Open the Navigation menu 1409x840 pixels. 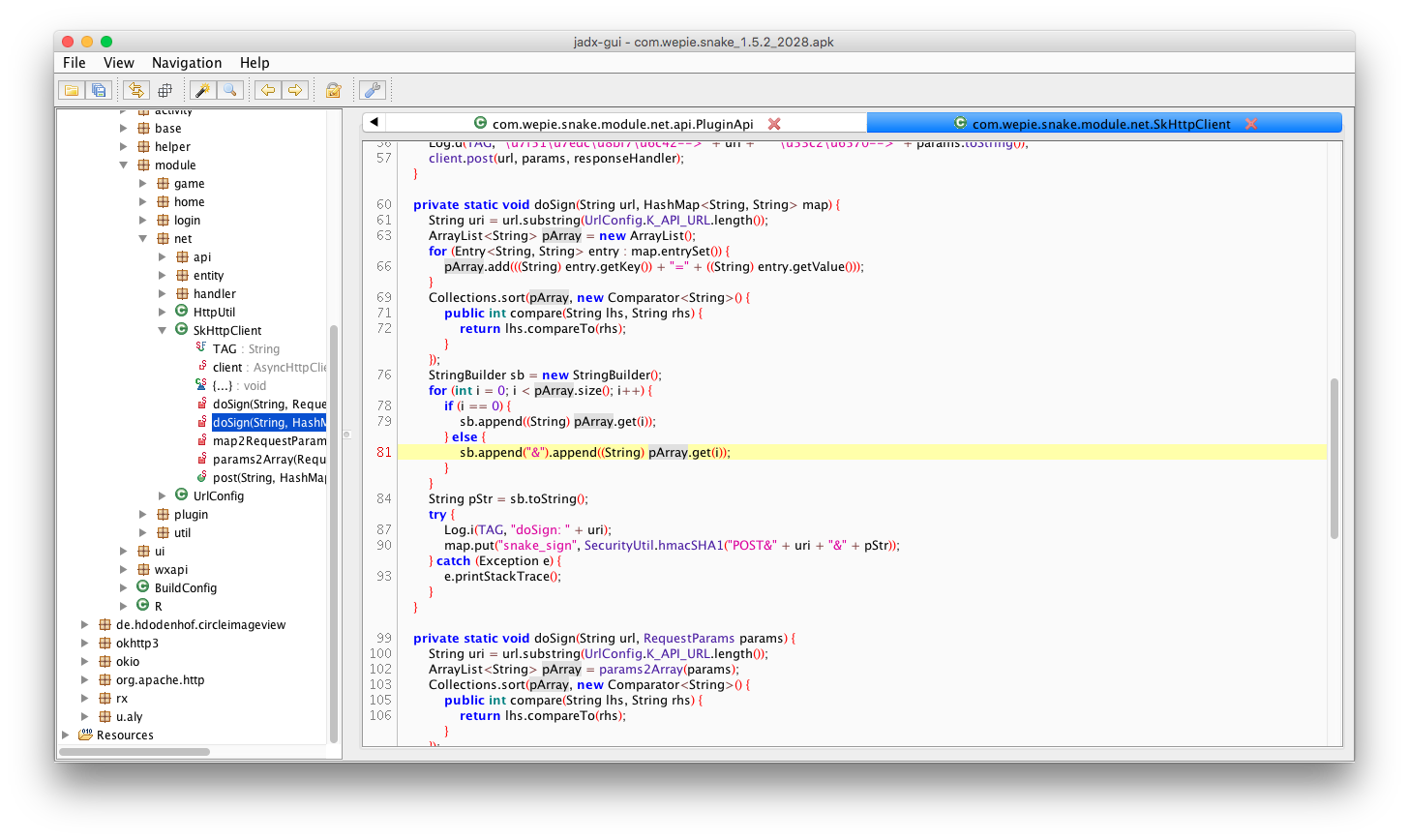coord(187,63)
